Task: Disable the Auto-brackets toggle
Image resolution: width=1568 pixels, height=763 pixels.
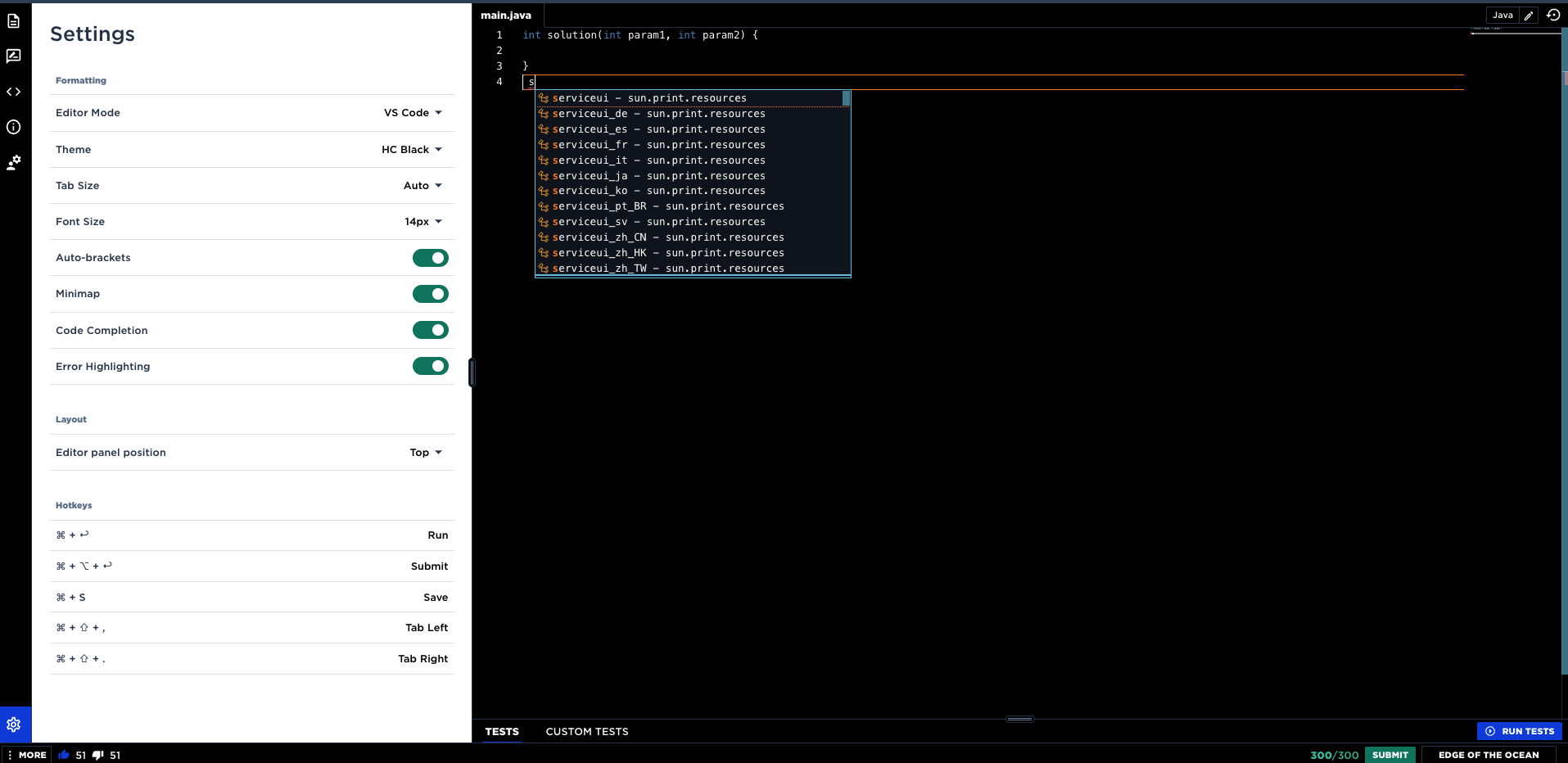Action: pyautogui.click(x=430, y=258)
